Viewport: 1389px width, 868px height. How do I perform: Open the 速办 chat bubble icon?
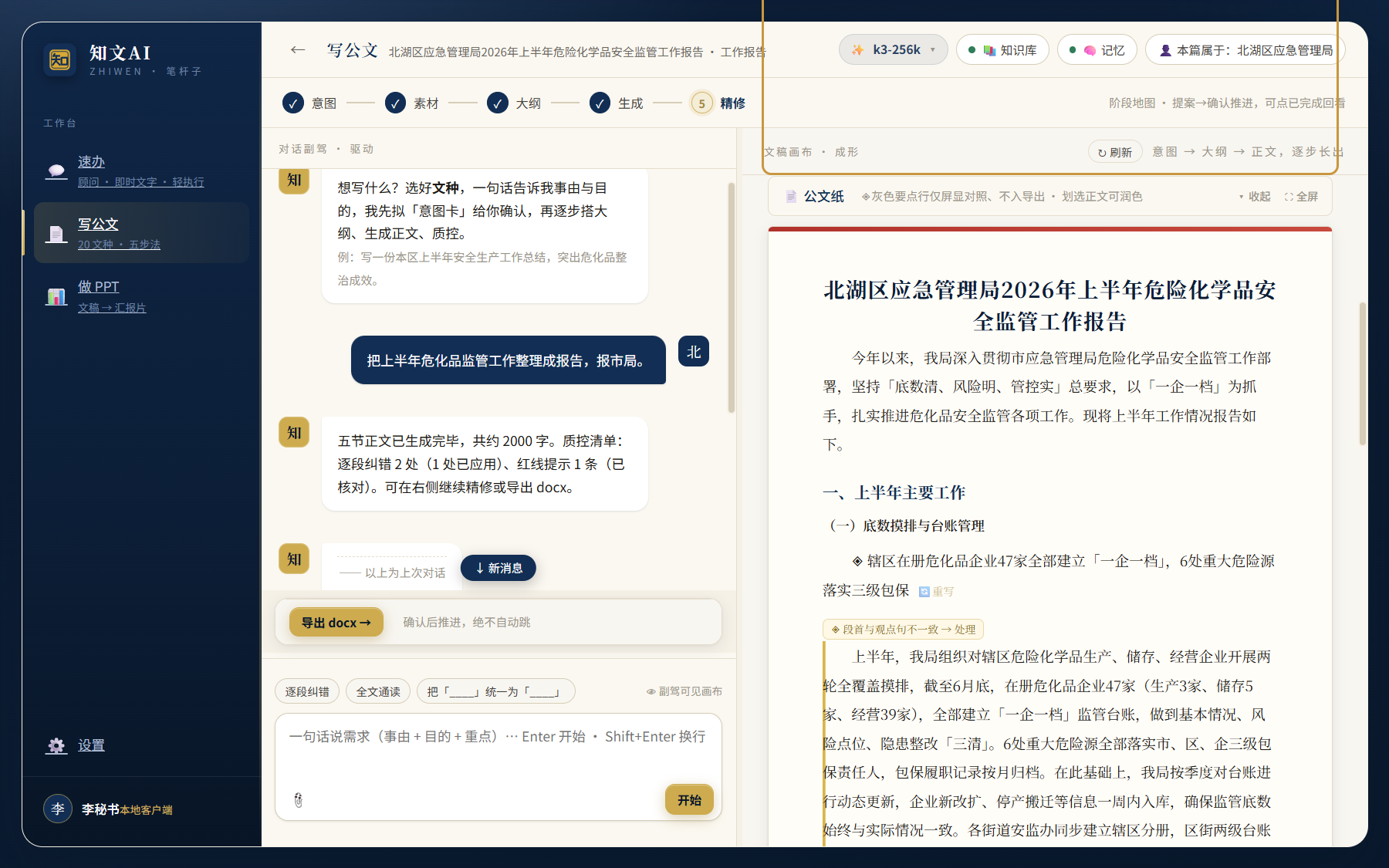(x=56, y=171)
